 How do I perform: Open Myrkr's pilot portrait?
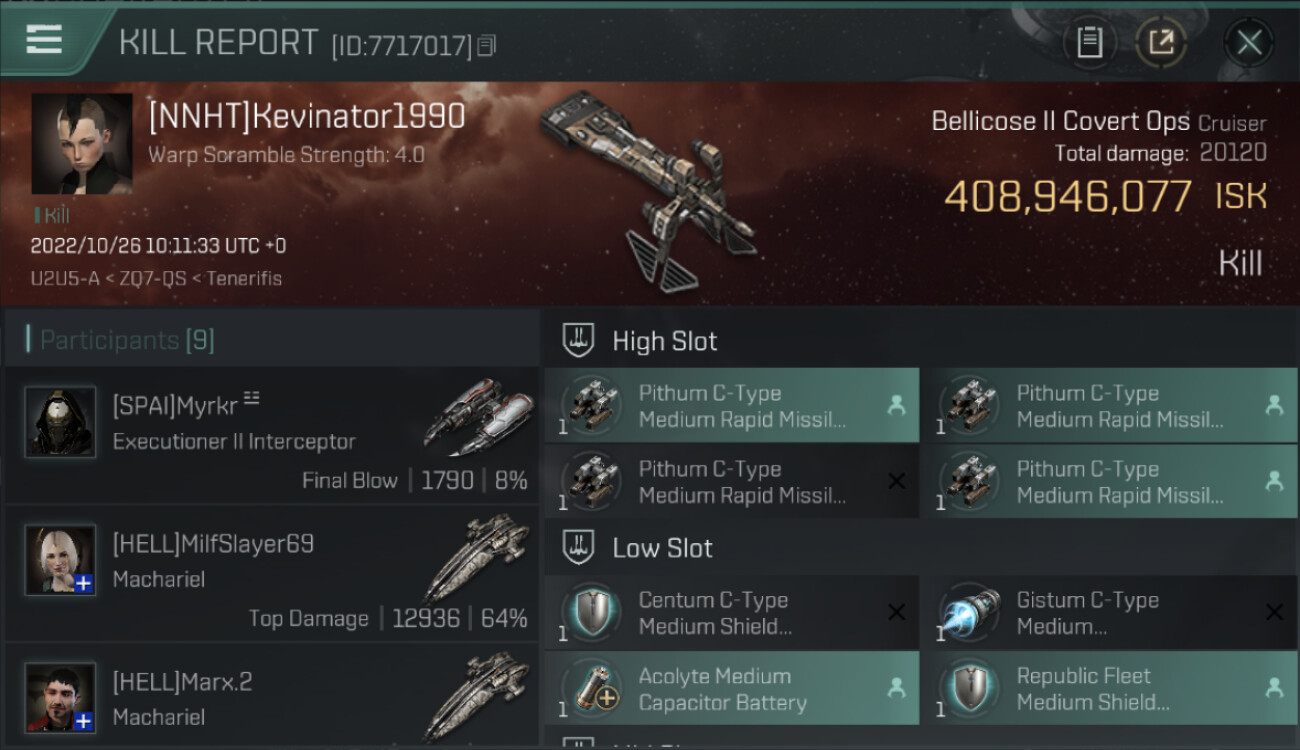click(x=60, y=422)
